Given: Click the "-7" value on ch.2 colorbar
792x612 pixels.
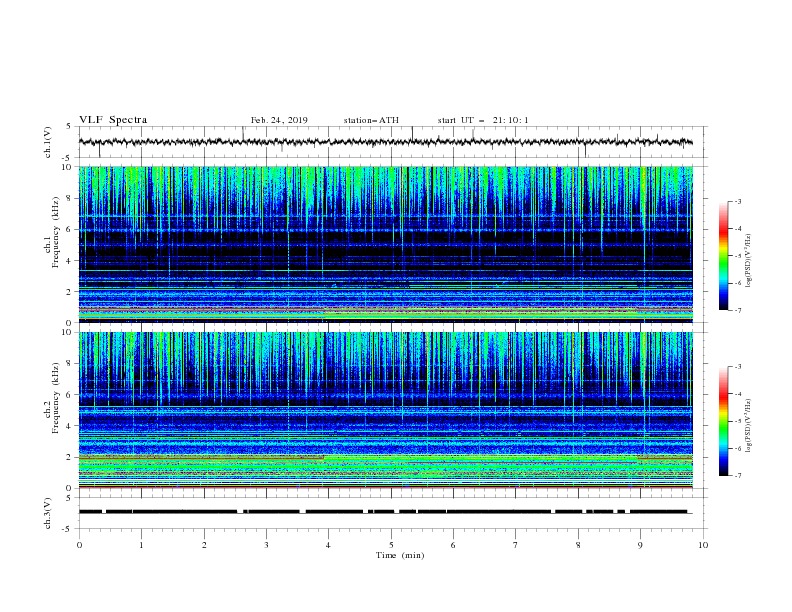Looking at the screenshot, I should point(737,476).
